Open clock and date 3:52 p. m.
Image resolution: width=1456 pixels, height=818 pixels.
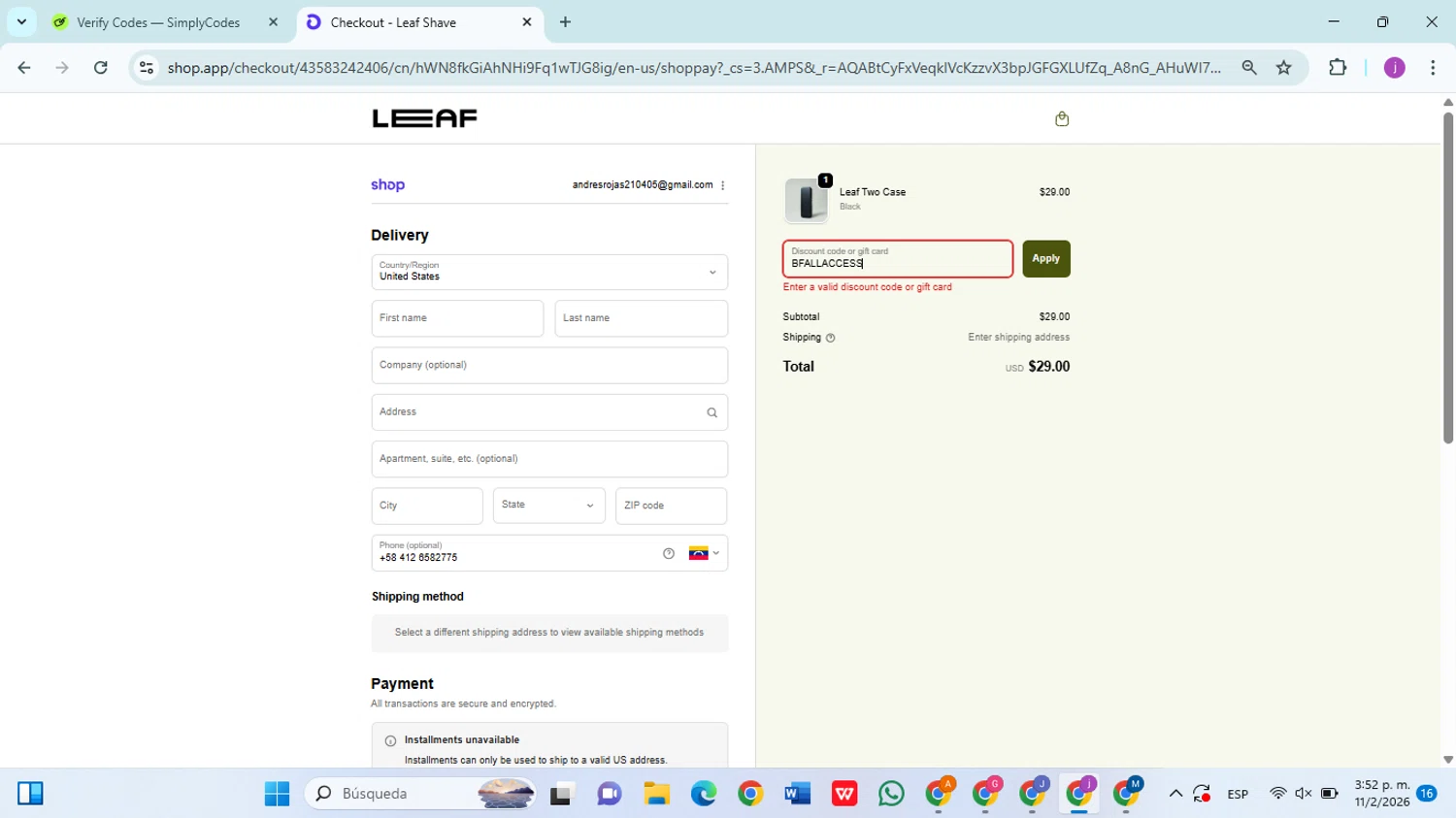coord(1382,794)
